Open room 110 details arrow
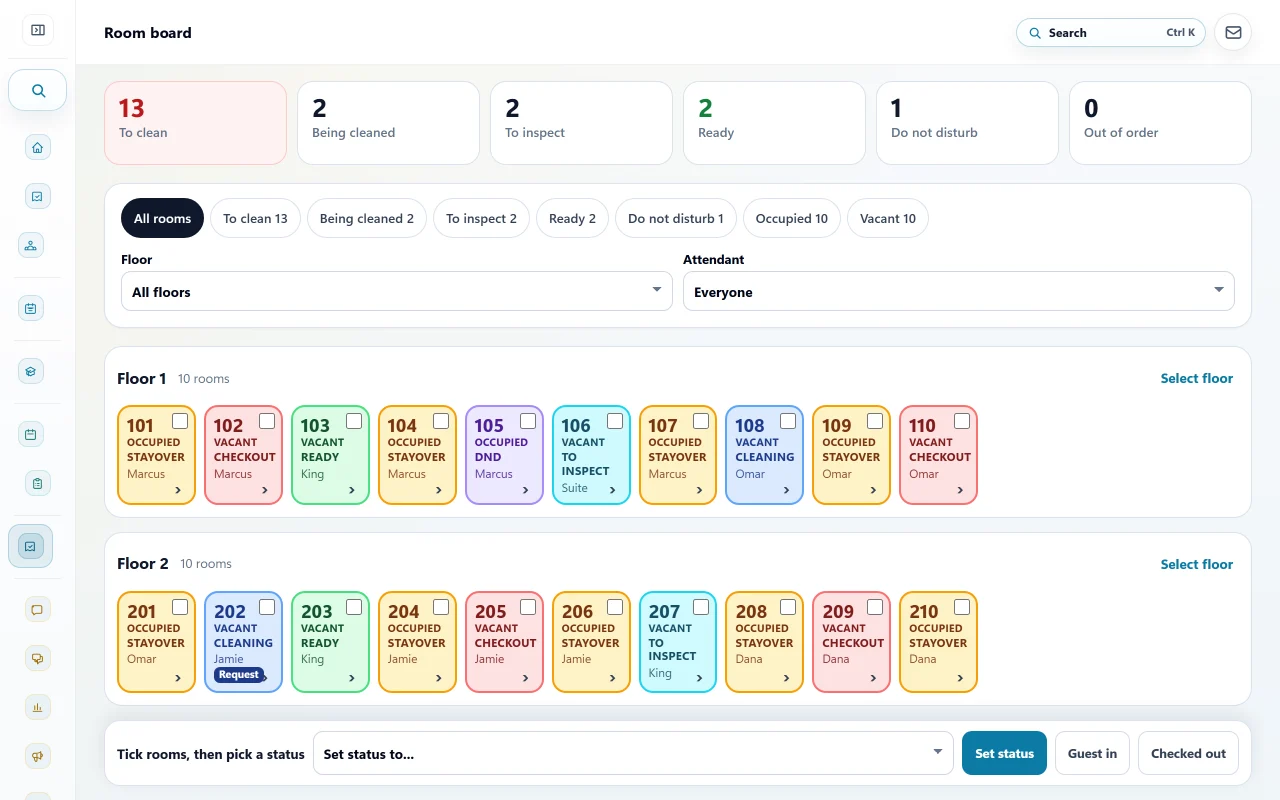This screenshot has height=800, width=1280. click(x=961, y=490)
